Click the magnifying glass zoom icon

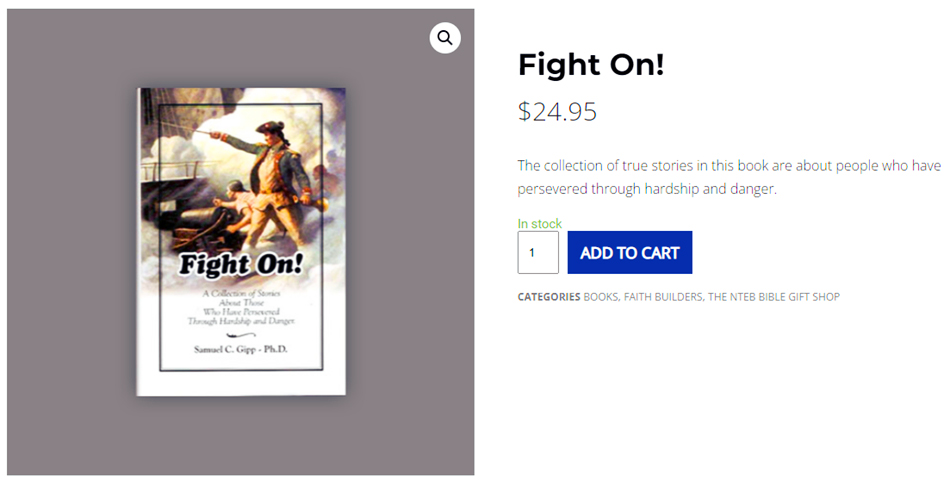pos(445,38)
